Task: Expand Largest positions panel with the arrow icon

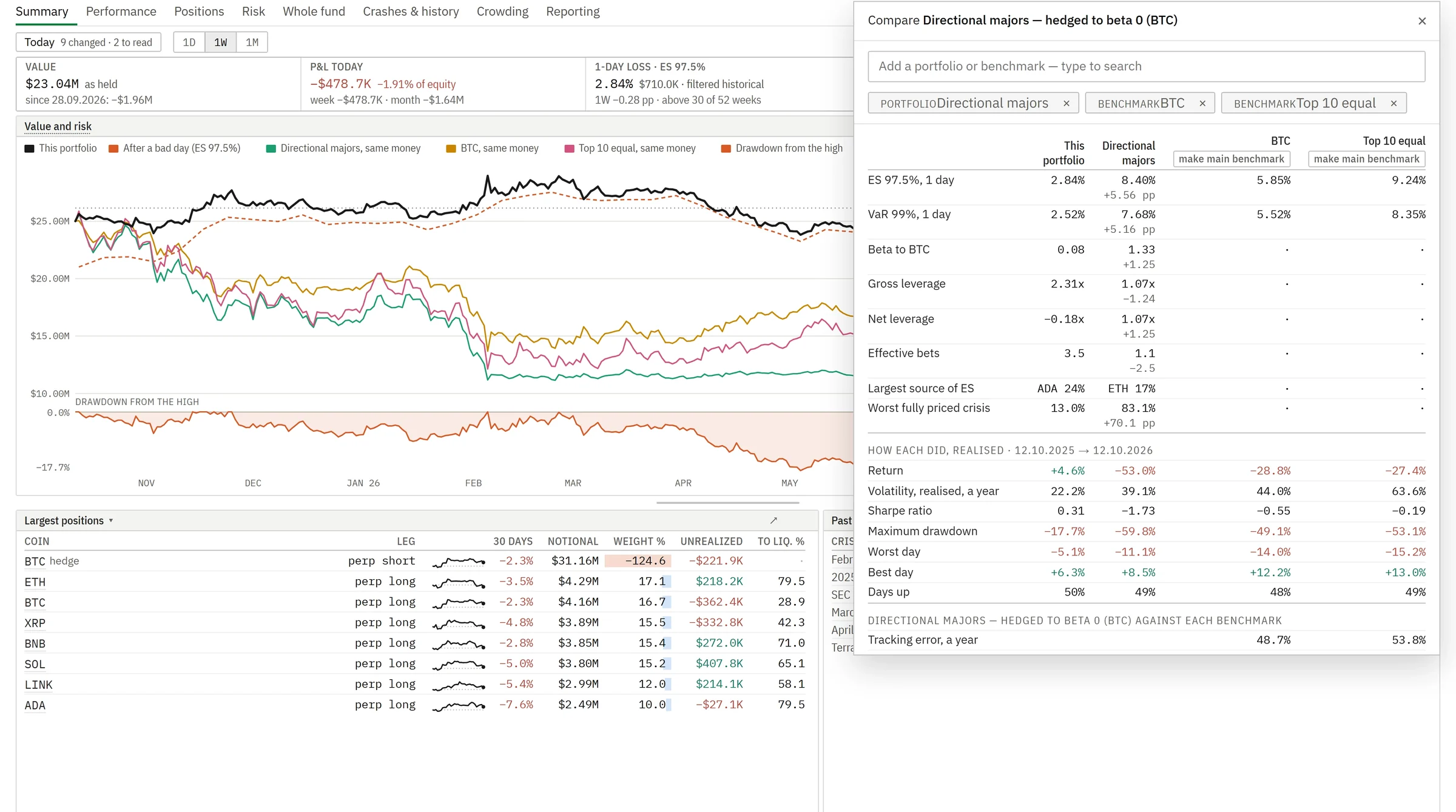Action: (x=773, y=520)
